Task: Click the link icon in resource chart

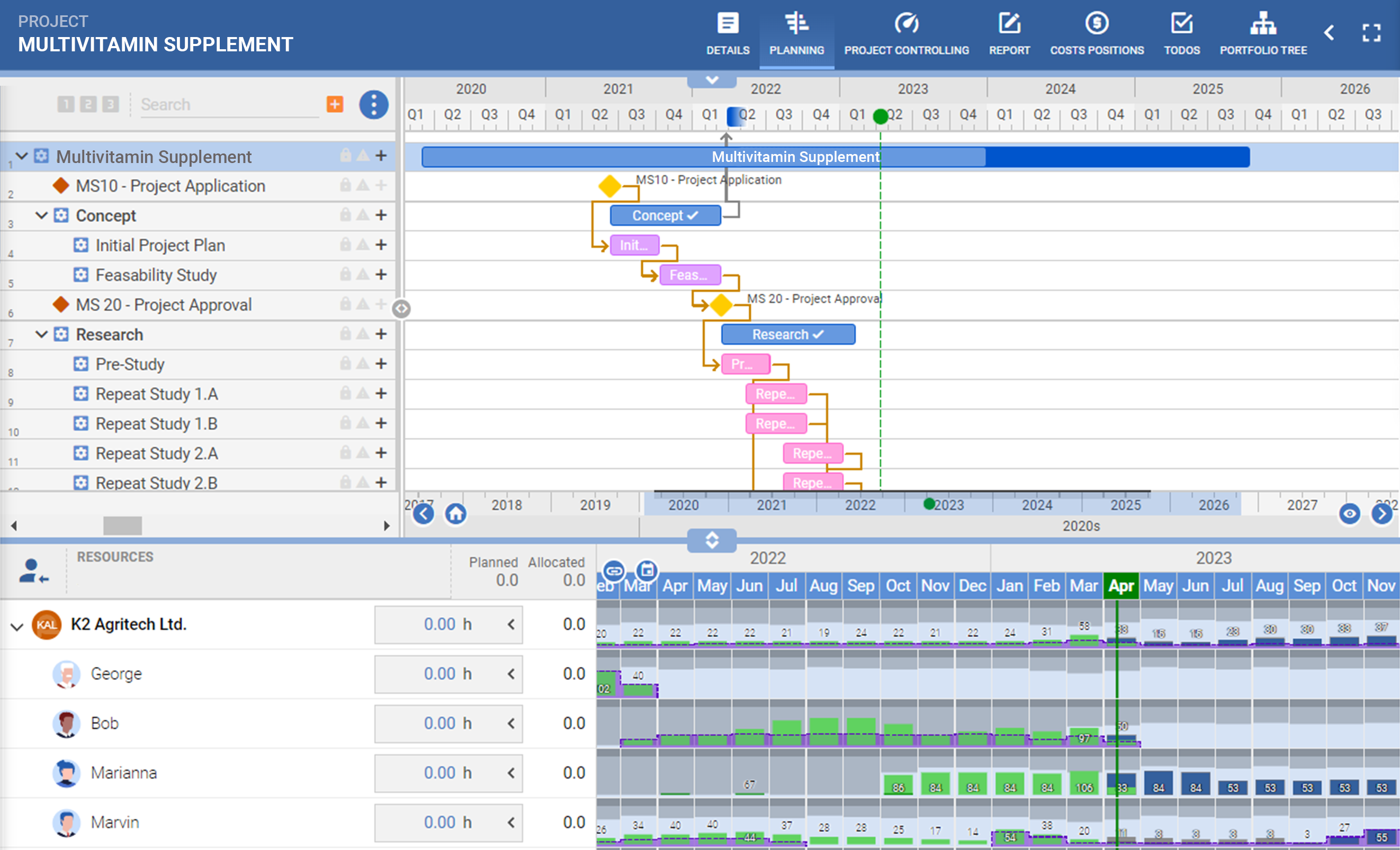Action: pyautogui.click(x=614, y=571)
